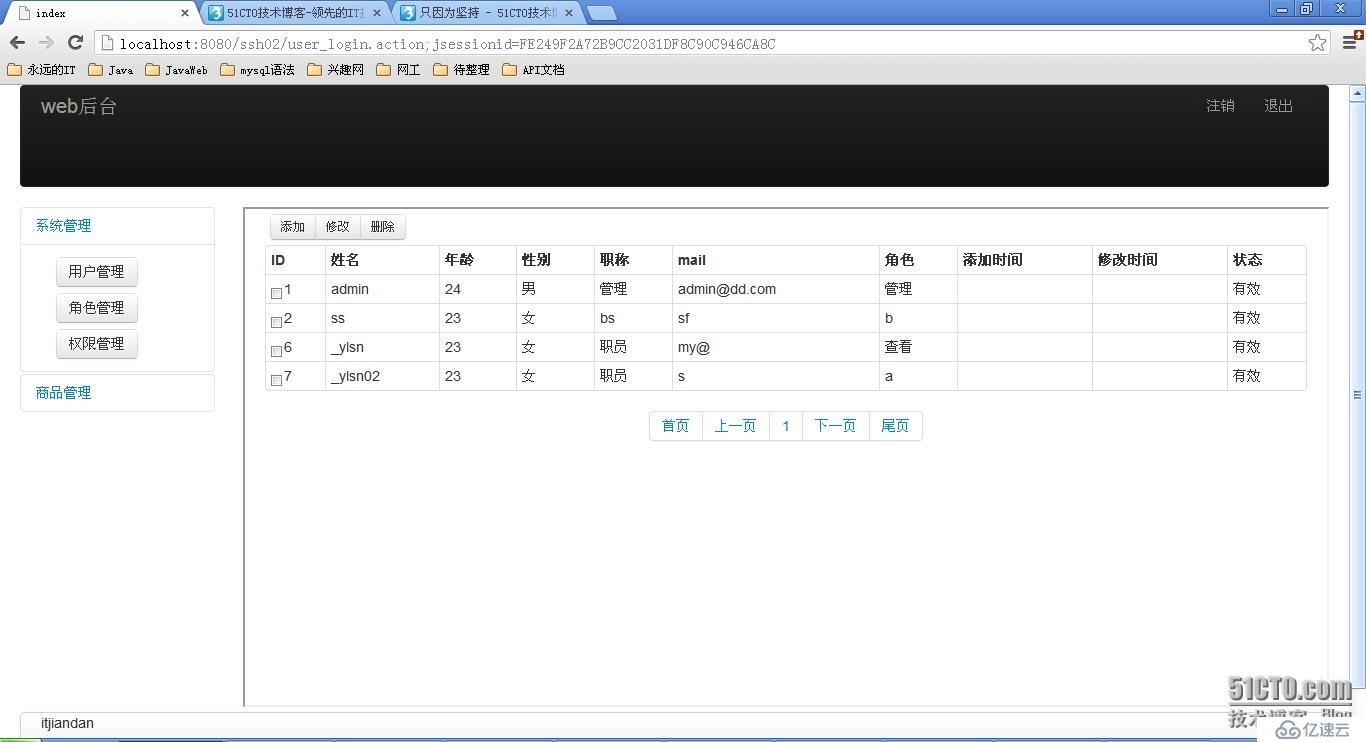Click the web后台 brand title
The height and width of the screenshot is (742, 1366).
click(x=79, y=107)
